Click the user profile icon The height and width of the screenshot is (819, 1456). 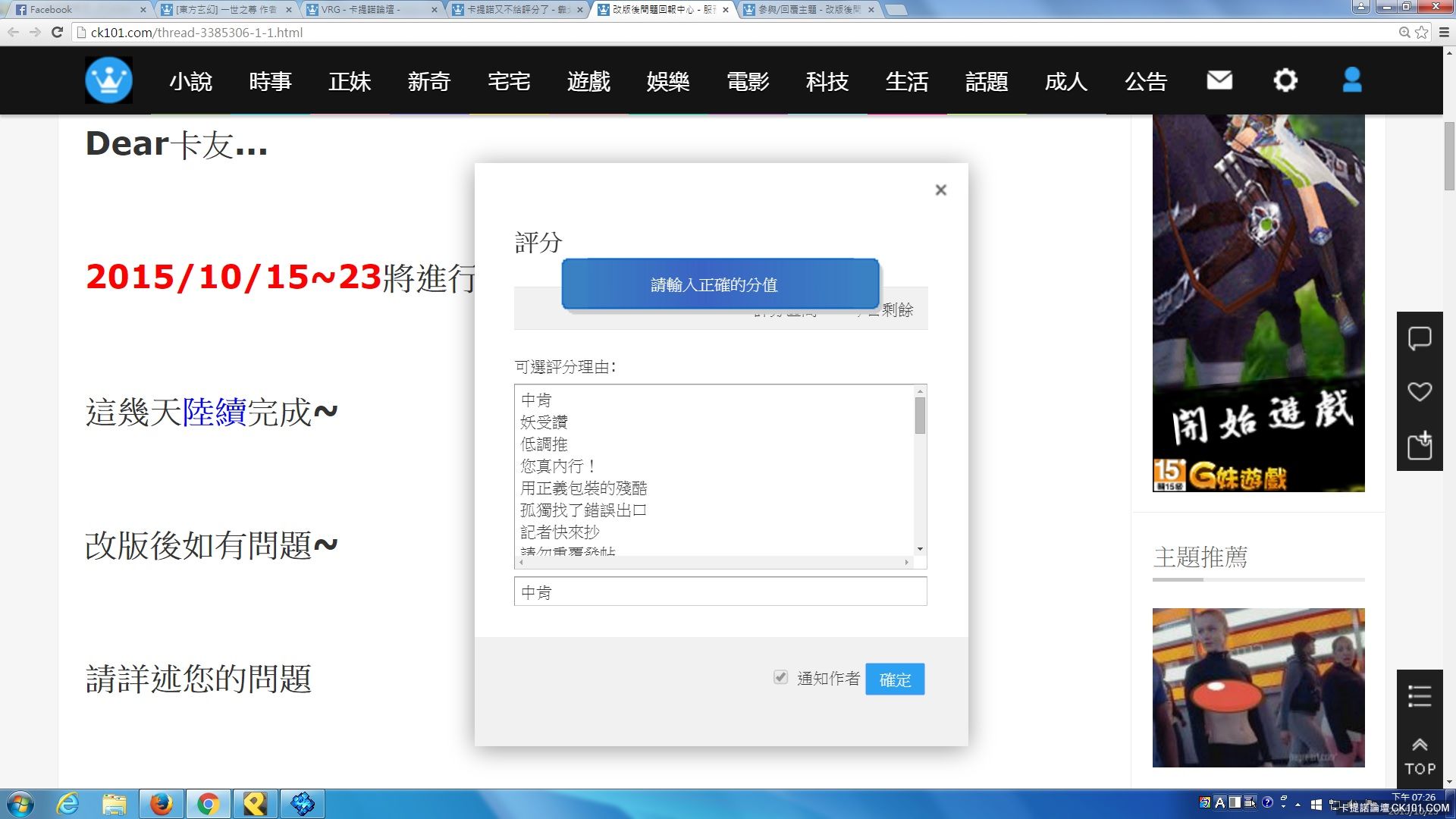point(1351,80)
